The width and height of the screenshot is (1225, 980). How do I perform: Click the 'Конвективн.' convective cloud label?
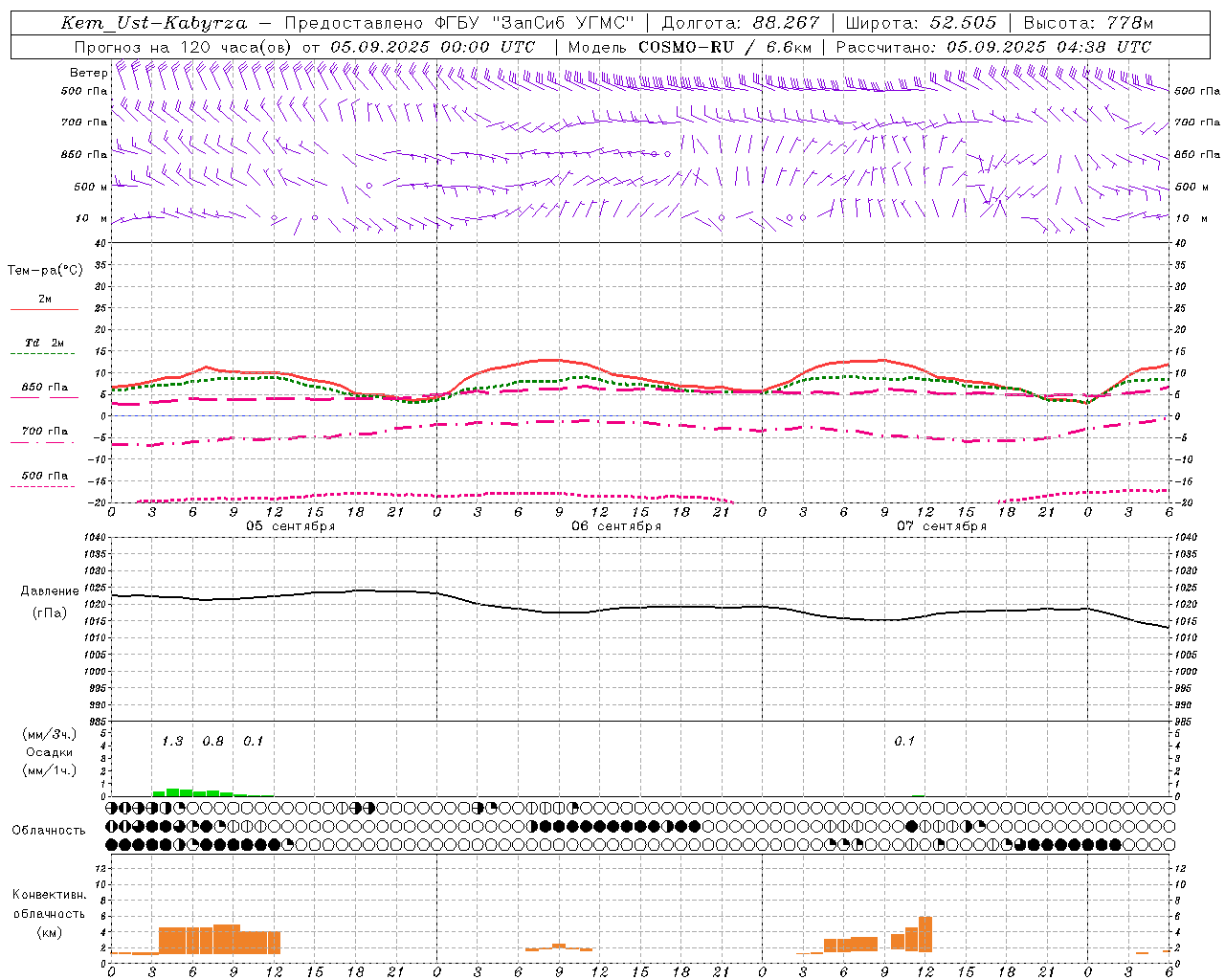pyautogui.click(x=50, y=895)
